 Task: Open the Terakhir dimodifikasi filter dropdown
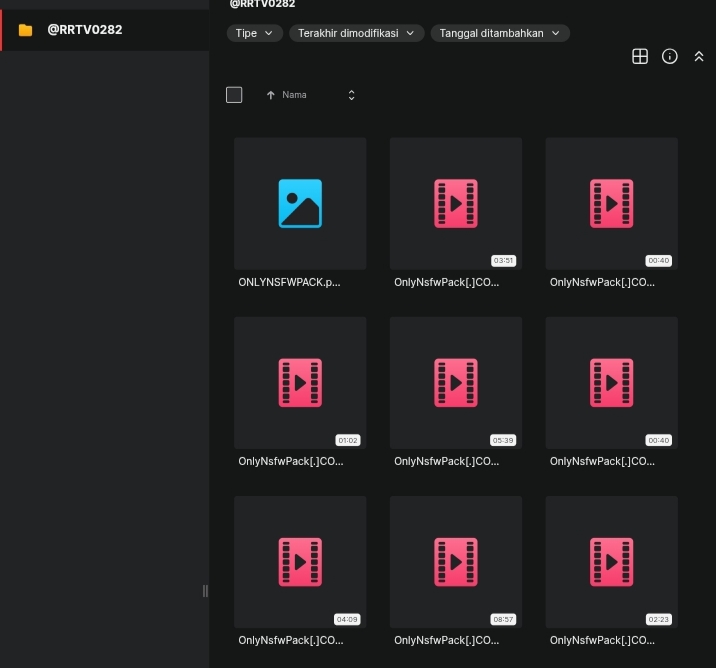(x=357, y=33)
